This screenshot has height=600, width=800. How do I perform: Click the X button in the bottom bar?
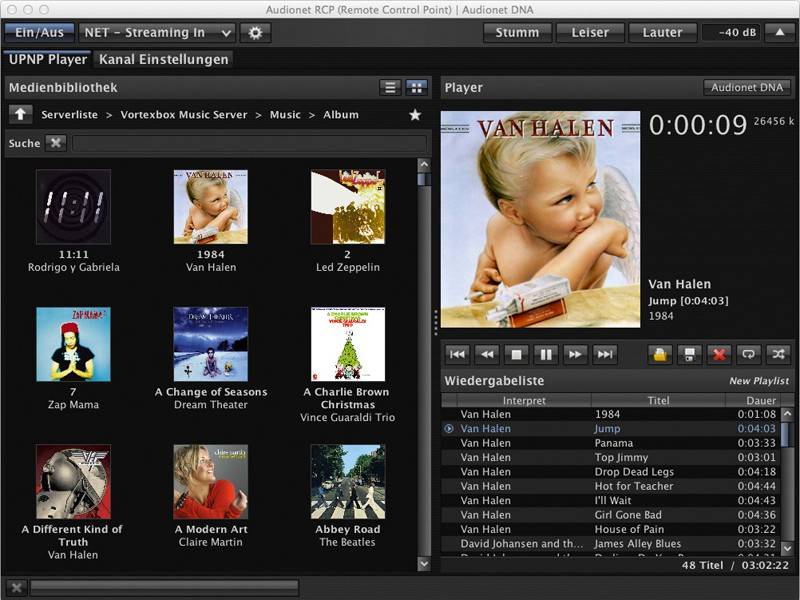[16, 588]
